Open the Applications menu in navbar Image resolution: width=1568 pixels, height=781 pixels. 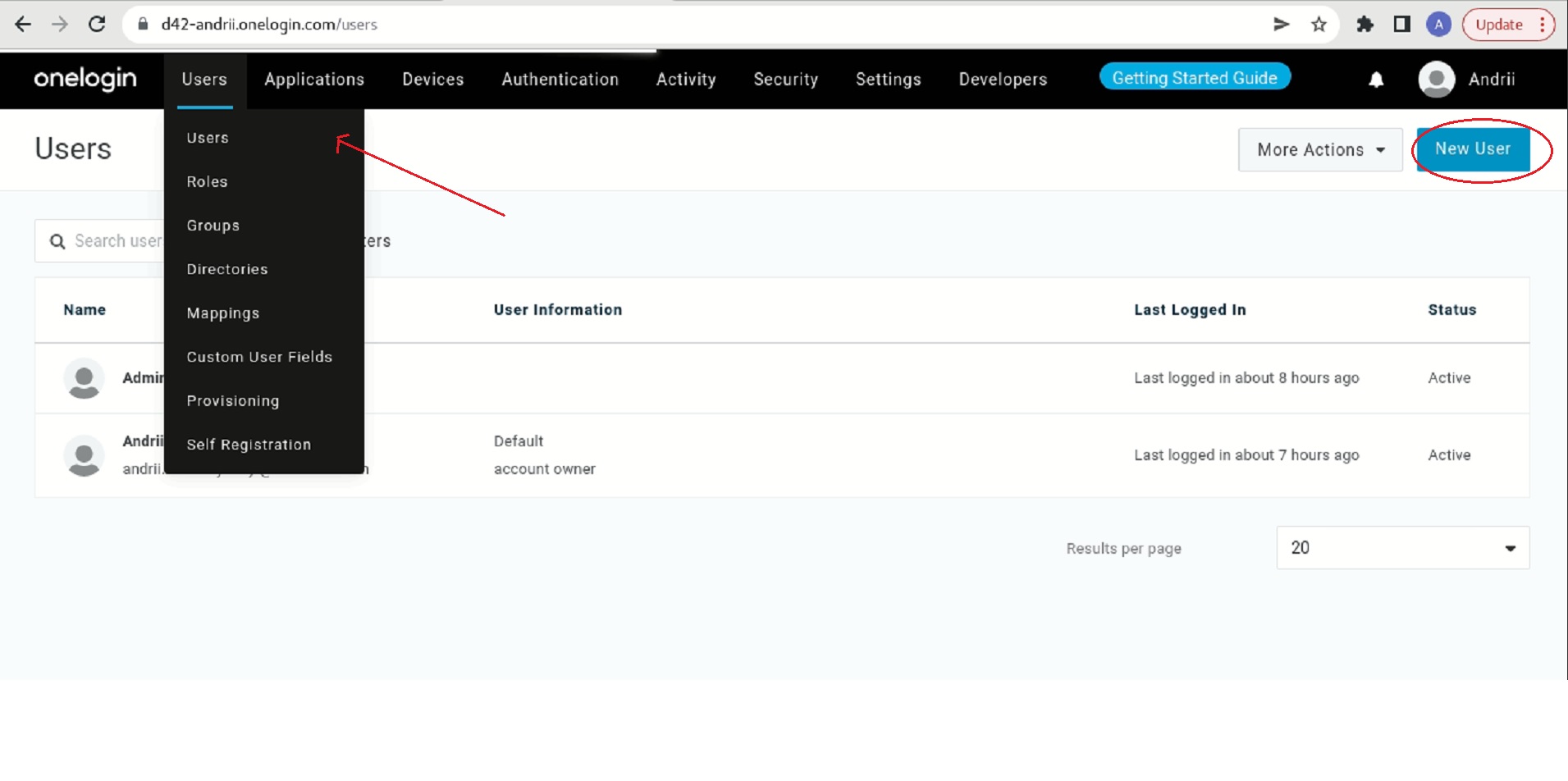[x=313, y=80]
